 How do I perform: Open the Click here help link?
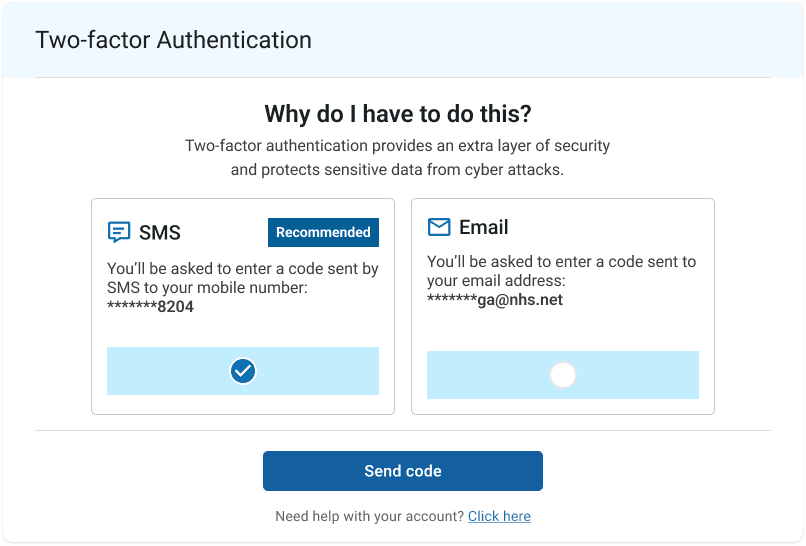coord(499,516)
